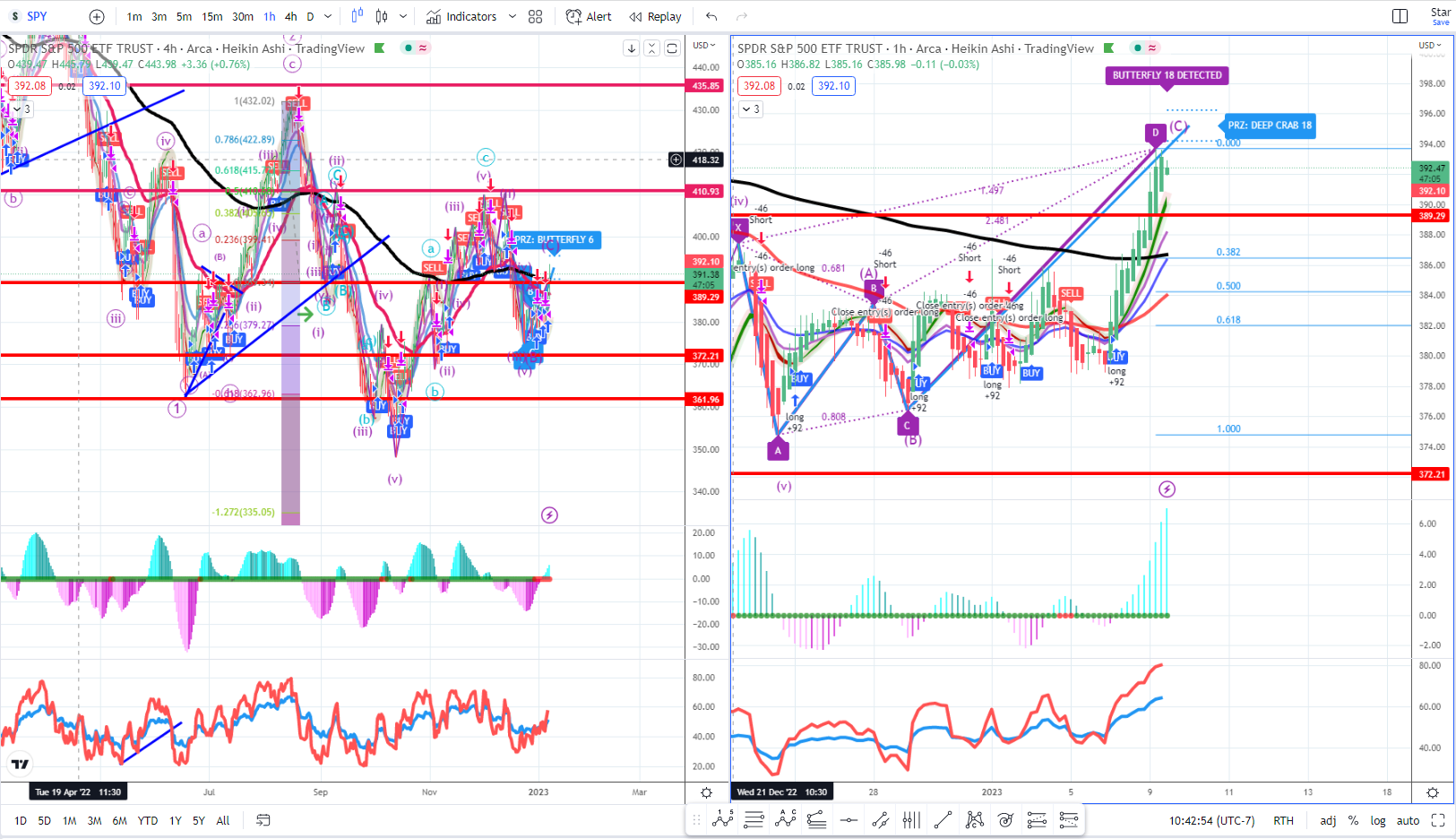This screenshot has width=1456, height=839.
Task: Undo the last chart action
Action: point(711,16)
